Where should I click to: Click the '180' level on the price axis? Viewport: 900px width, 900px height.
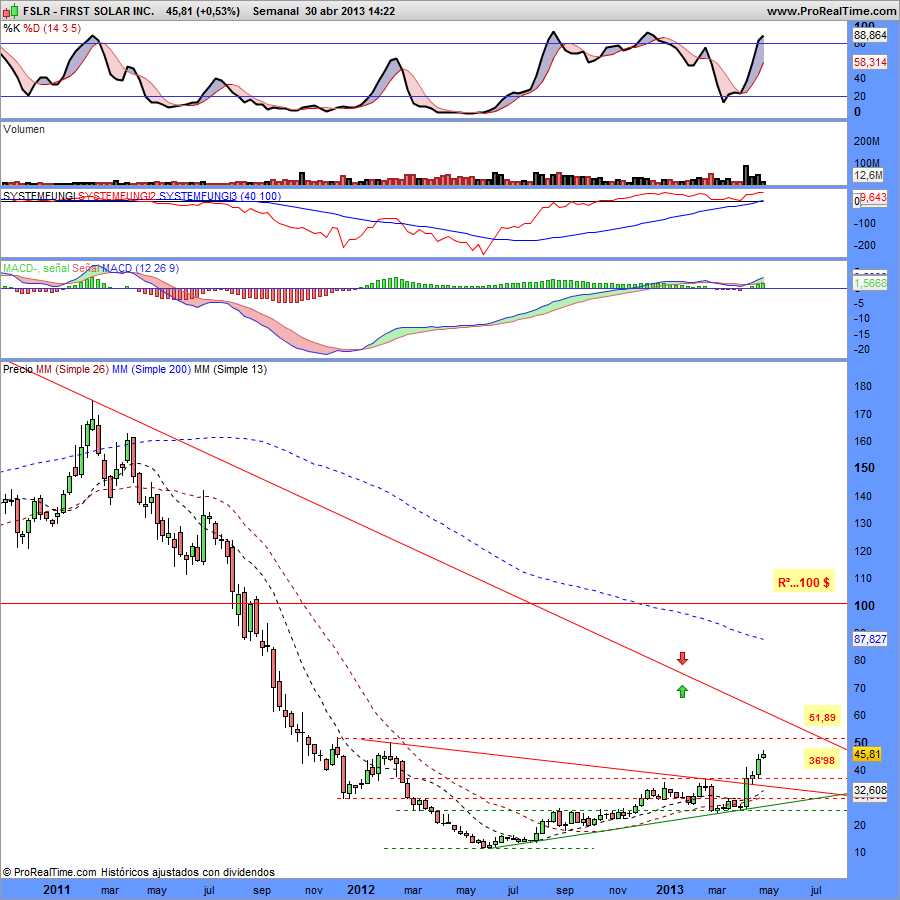[x=863, y=386]
